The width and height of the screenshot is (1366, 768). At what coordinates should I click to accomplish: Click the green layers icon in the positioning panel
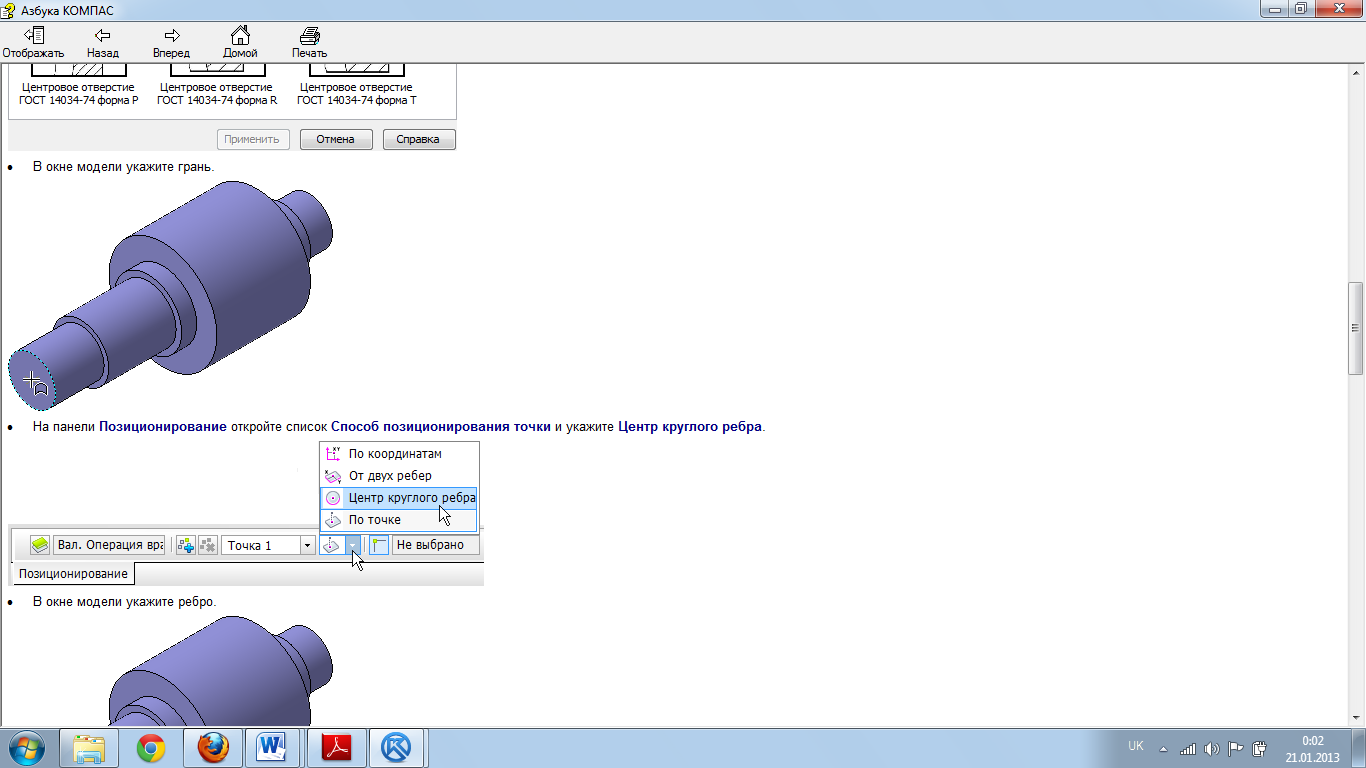[39, 545]
